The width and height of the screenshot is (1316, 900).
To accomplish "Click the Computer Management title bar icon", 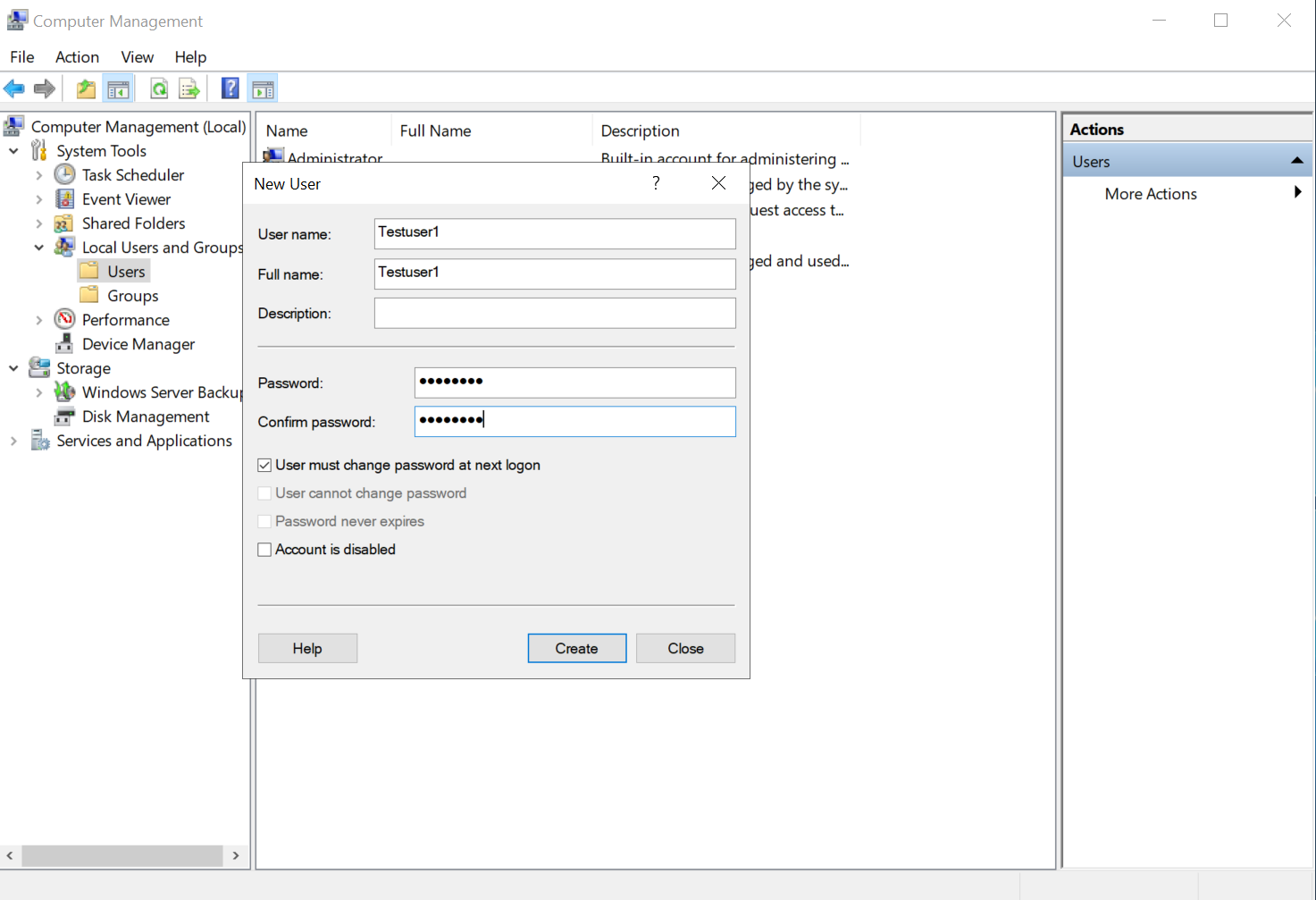I will (17, 20).
